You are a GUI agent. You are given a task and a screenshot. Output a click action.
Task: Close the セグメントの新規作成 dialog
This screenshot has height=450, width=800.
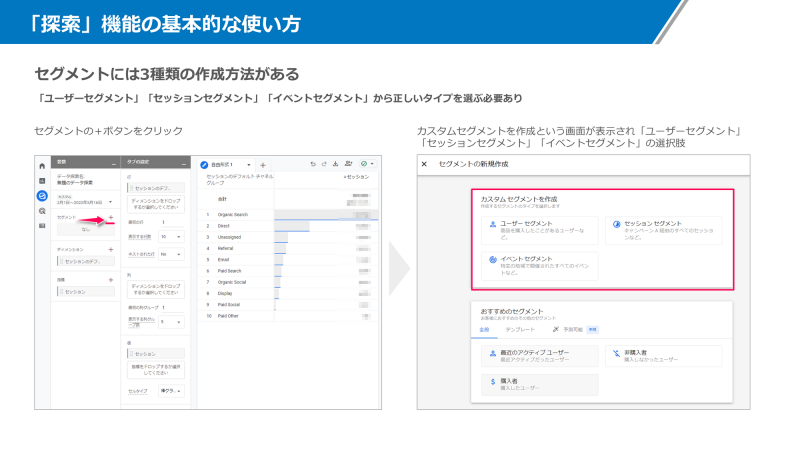point(424,164)
